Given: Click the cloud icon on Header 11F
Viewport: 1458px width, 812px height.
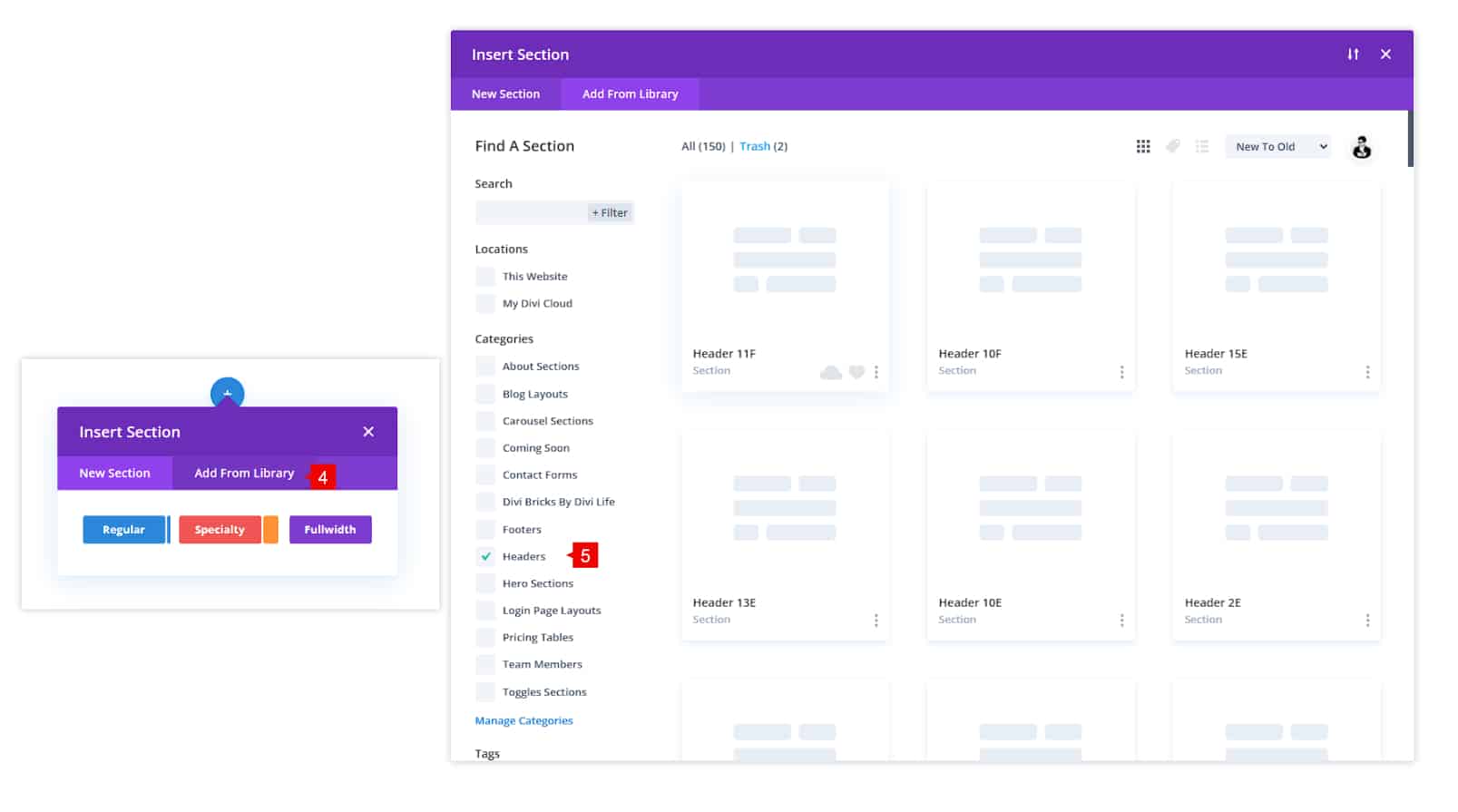Looking at the screenshot, I should pos(830,372).
